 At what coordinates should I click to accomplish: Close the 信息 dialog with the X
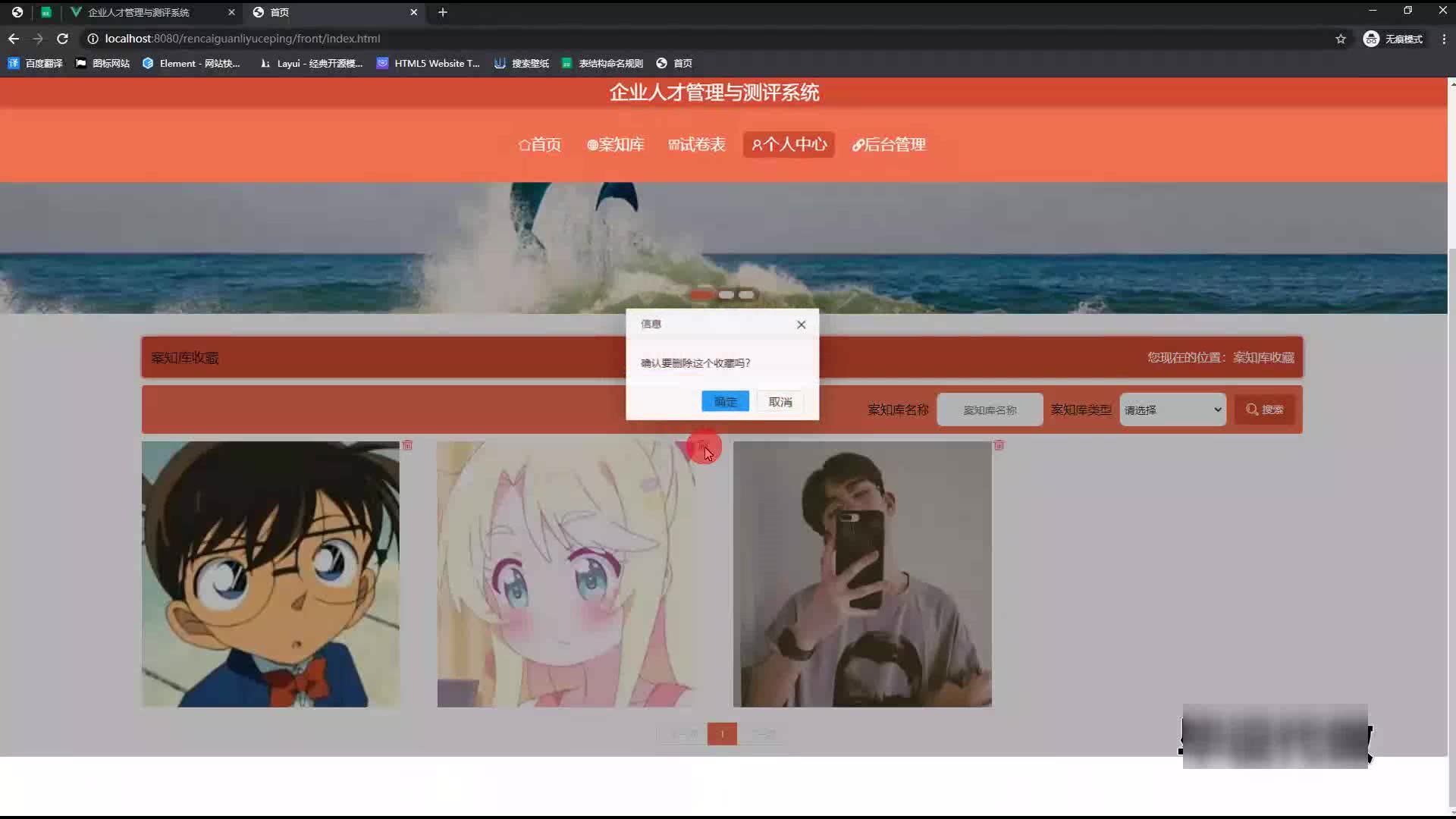tap(801, 325)
